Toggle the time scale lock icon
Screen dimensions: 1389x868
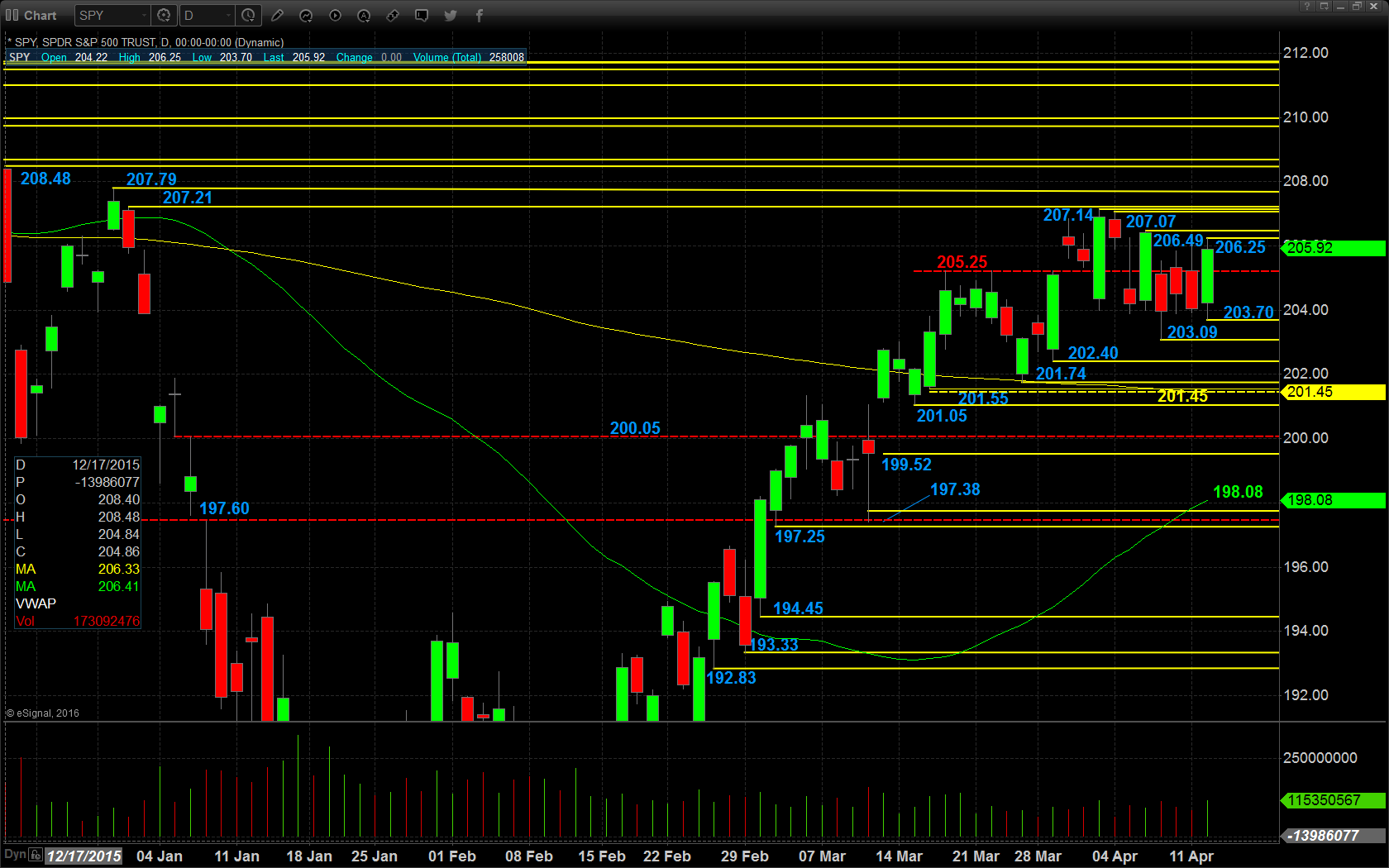tap(35, 855)
